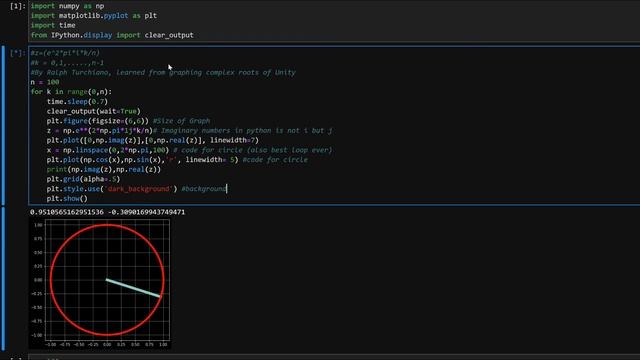Select the cell prompt labeled [1]:

pyautogui.click(x=18, y=6)
